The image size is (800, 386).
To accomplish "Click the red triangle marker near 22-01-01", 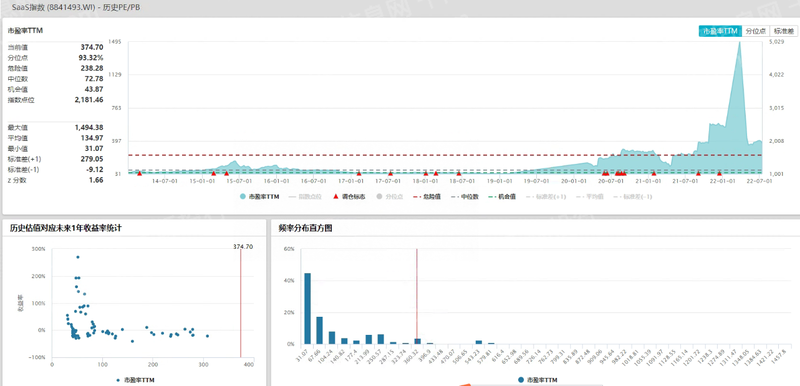I will 719,173.
